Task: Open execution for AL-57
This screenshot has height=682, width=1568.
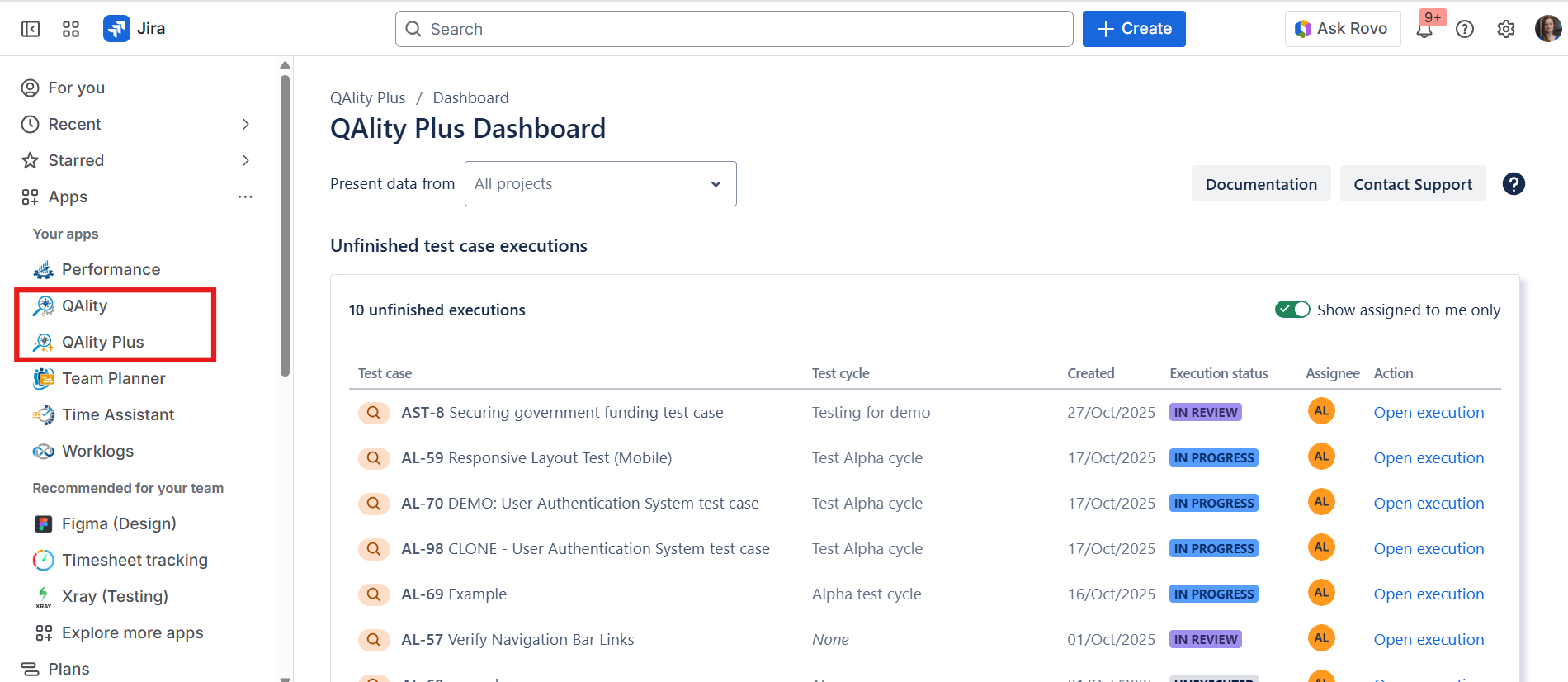Action: click(x=1429, y=639)
